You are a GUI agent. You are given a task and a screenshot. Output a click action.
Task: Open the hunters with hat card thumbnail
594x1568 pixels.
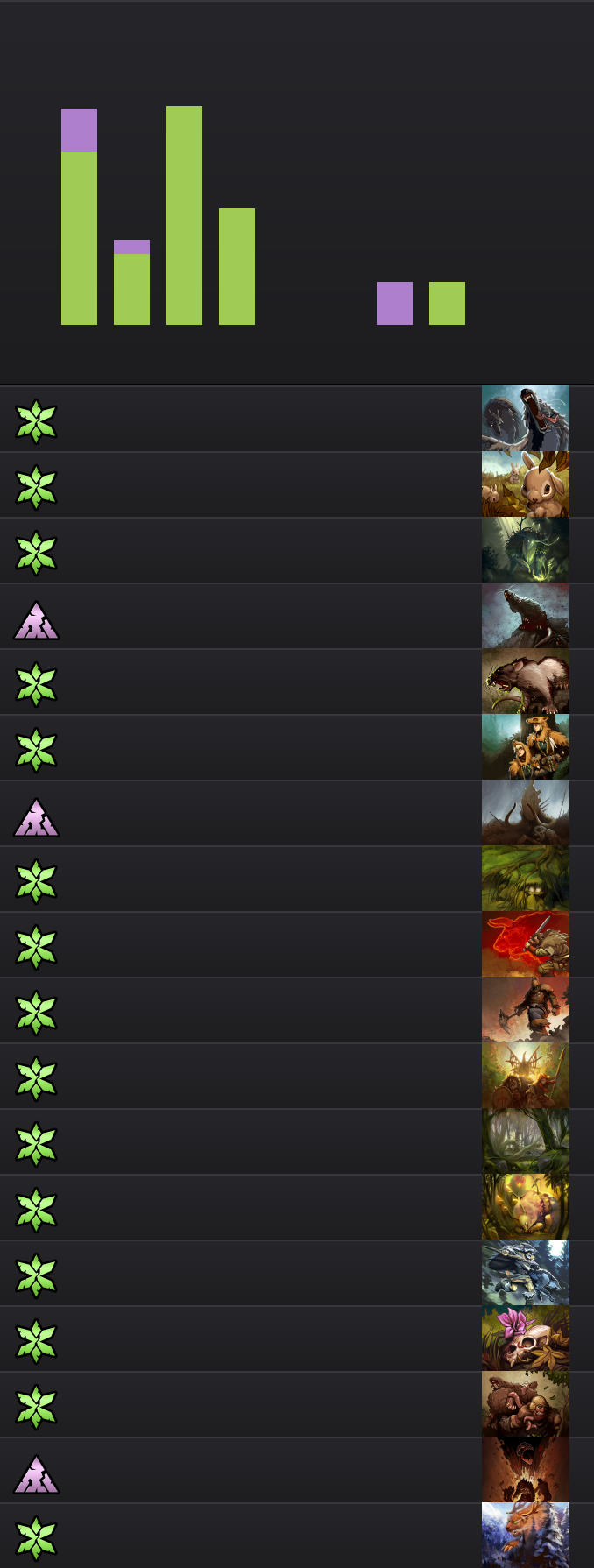pyautogui.click(x=526, y=747)
